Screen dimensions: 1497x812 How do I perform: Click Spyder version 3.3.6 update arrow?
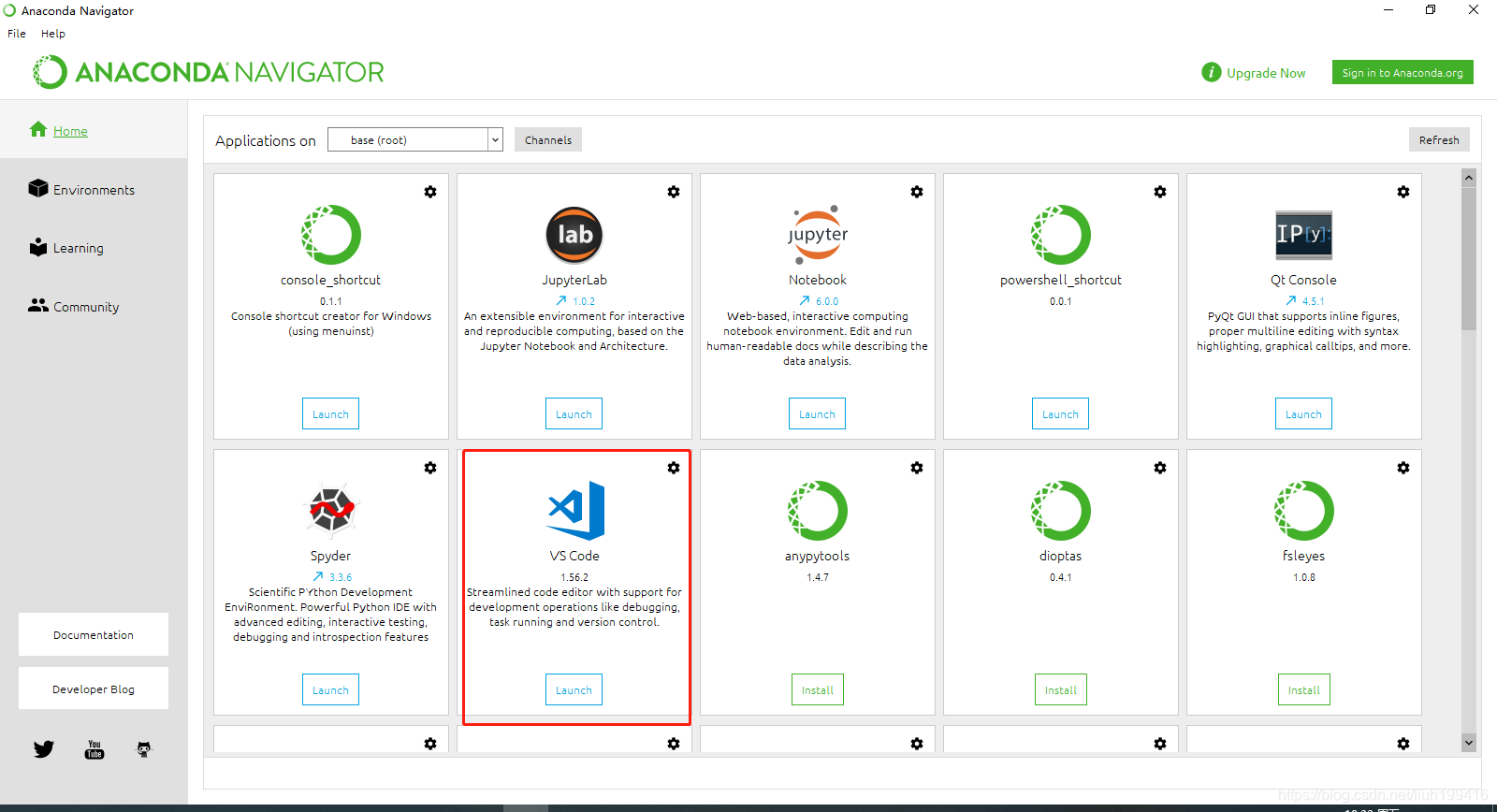pyautogui.click(x=318, y=576)
